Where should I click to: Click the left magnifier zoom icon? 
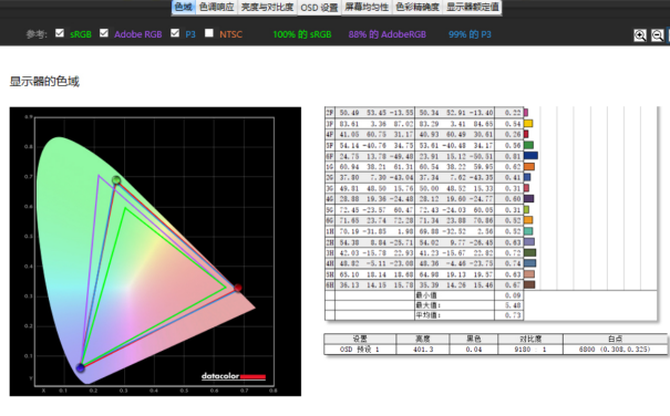(x=640, y=35)
